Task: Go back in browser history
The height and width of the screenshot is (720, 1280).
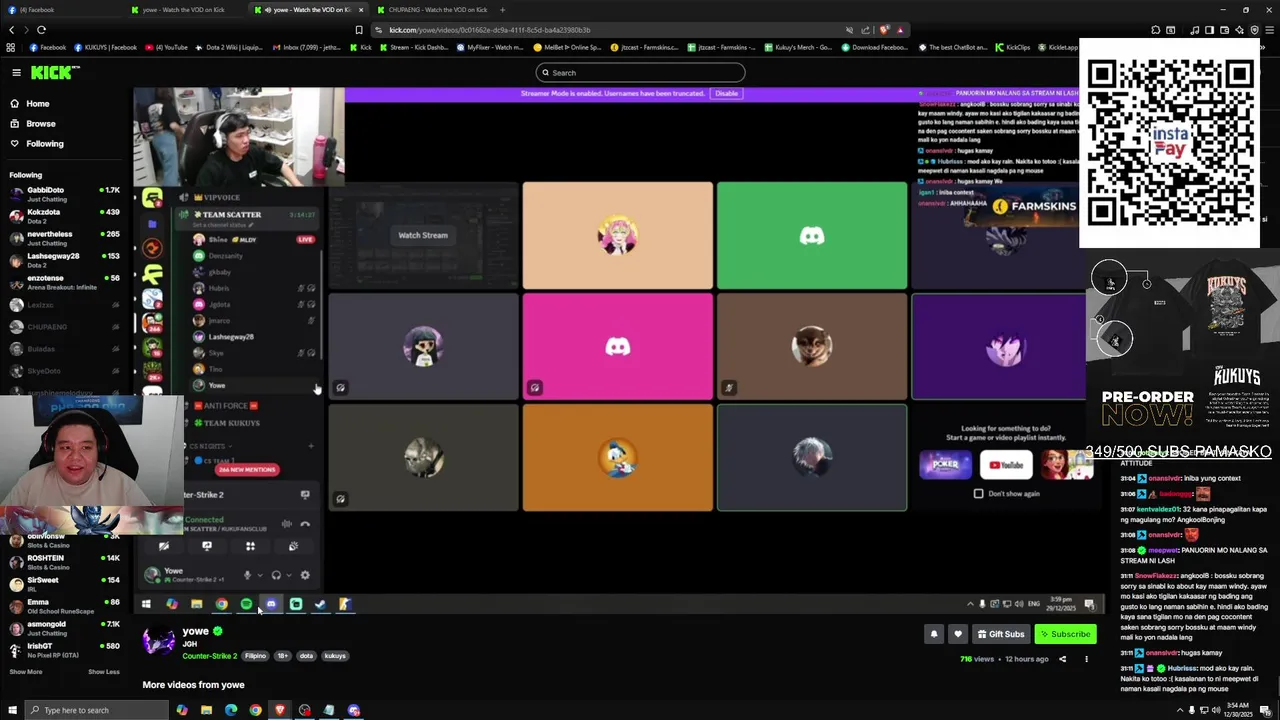Action: [x=11, y=30]
